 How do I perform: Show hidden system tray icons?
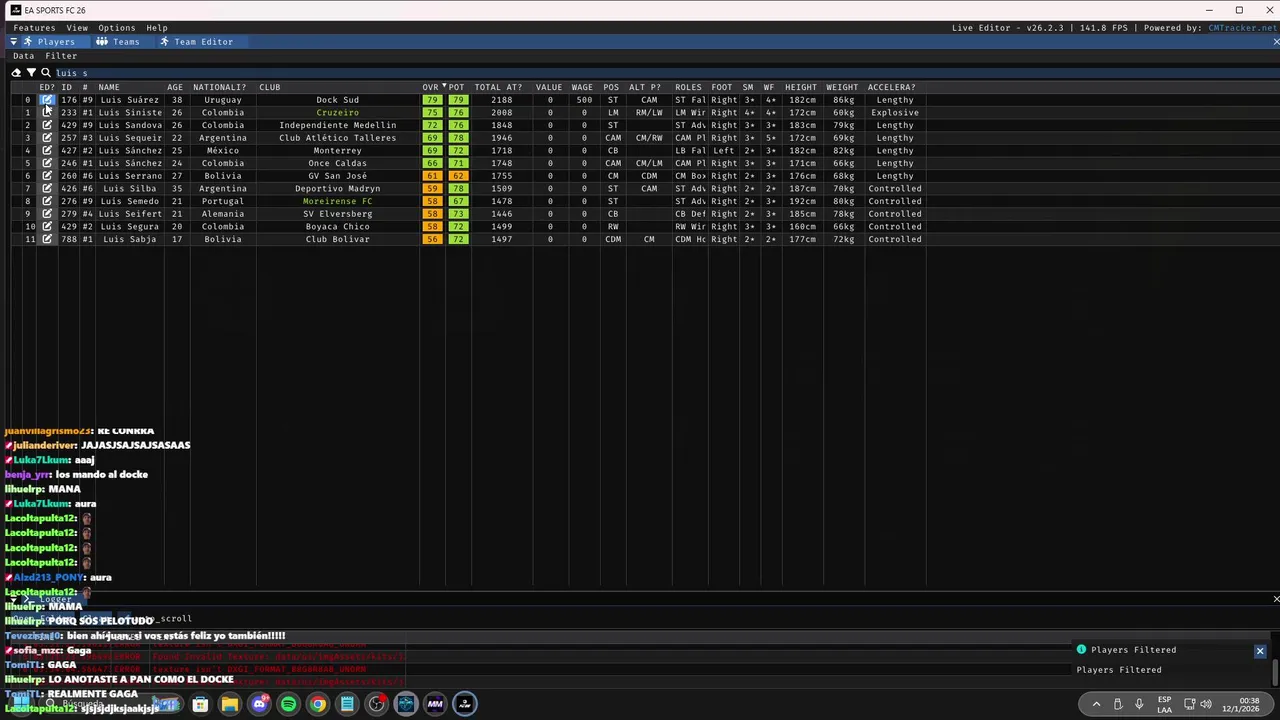(1096, 704)
